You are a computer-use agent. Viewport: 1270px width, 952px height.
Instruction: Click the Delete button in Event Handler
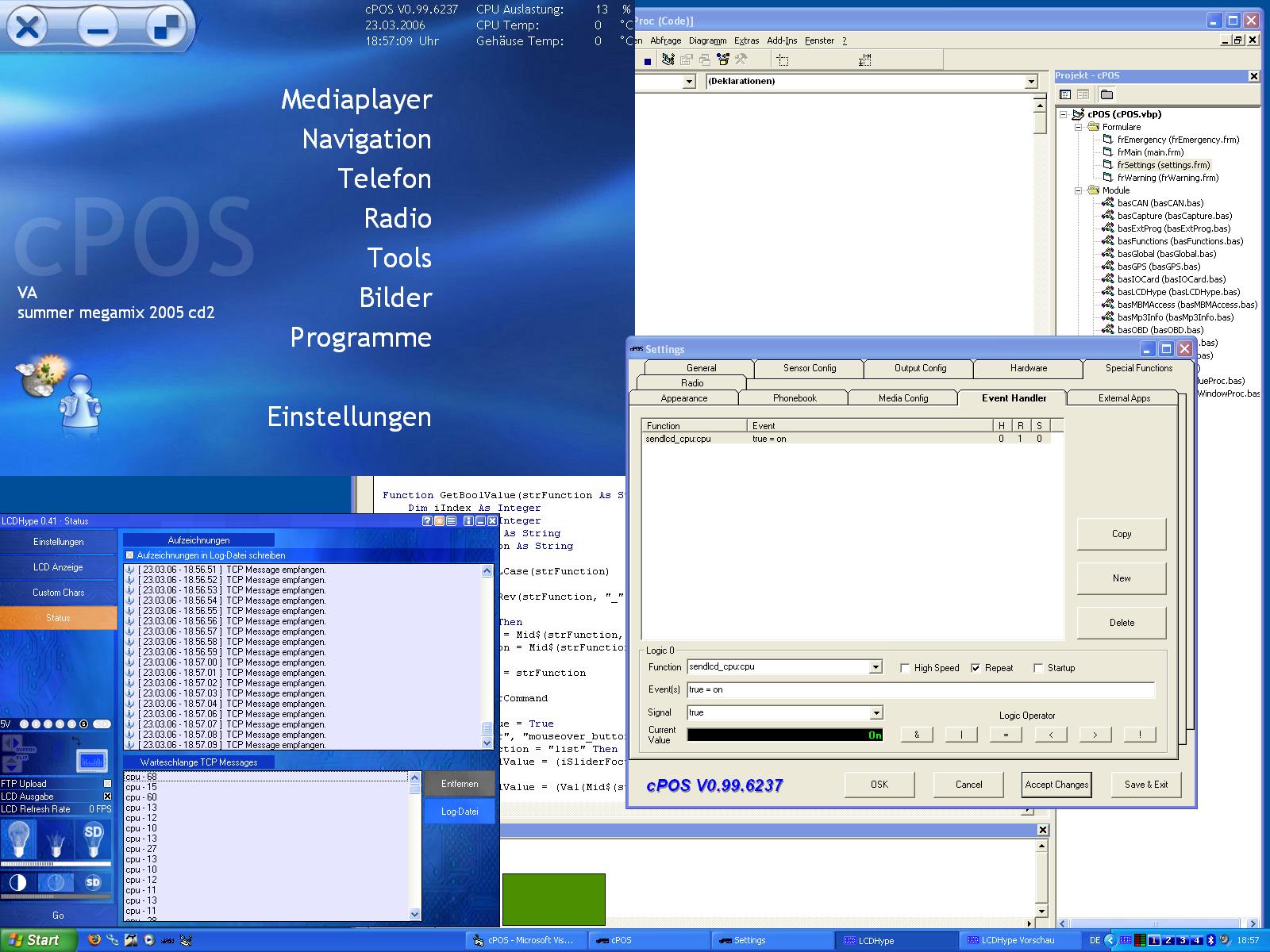click(1122, 623)
